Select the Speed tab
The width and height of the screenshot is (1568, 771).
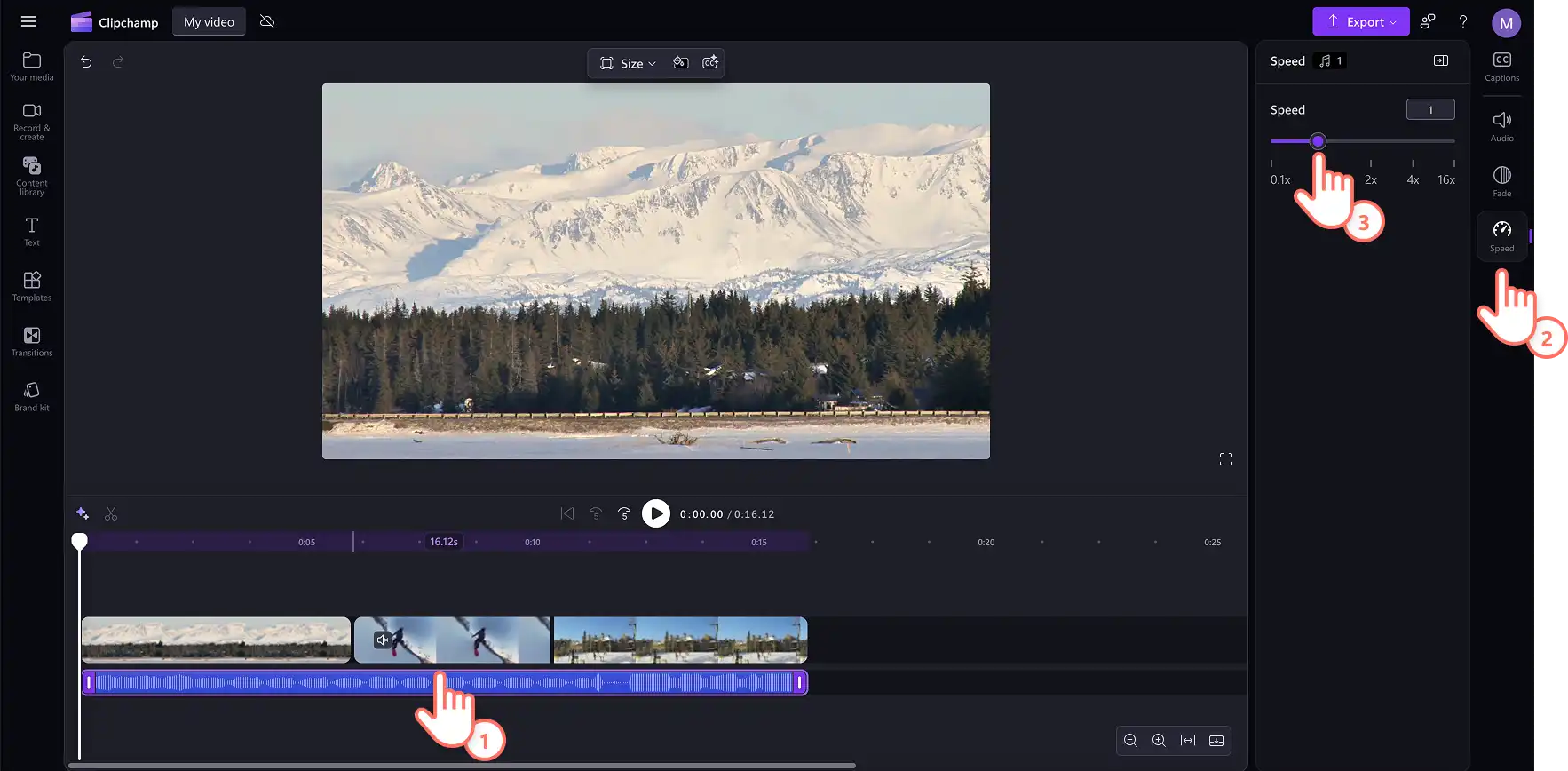click(x=1502, y=236)
